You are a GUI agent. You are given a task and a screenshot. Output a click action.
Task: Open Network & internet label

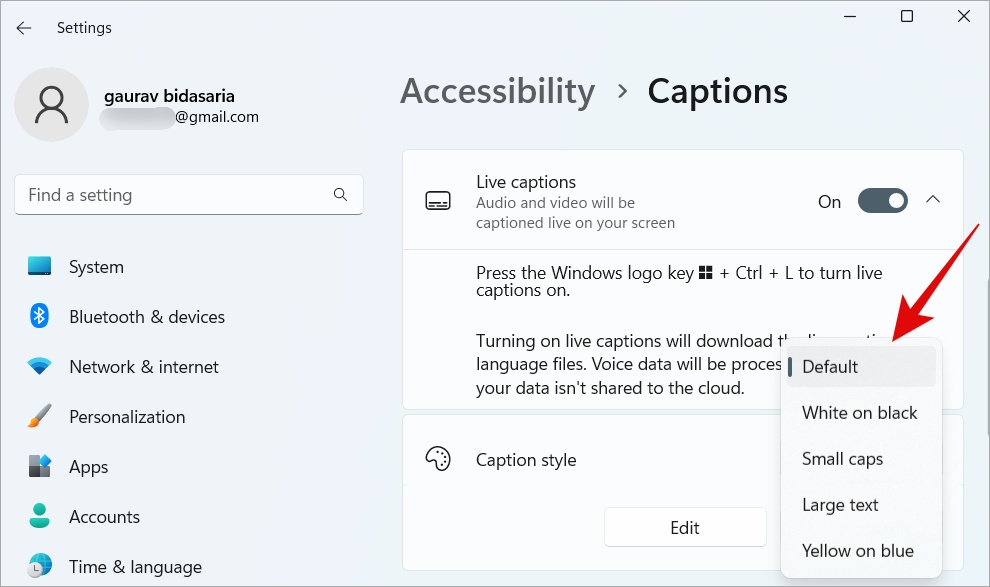tap(144, 367)
